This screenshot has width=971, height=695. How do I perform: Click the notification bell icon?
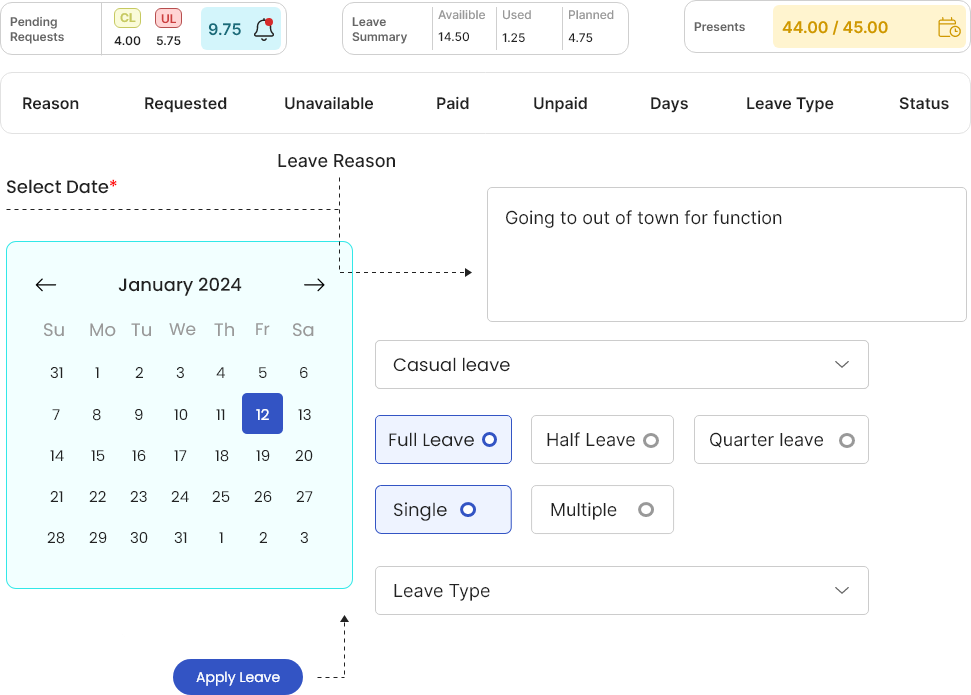(264, 29)
